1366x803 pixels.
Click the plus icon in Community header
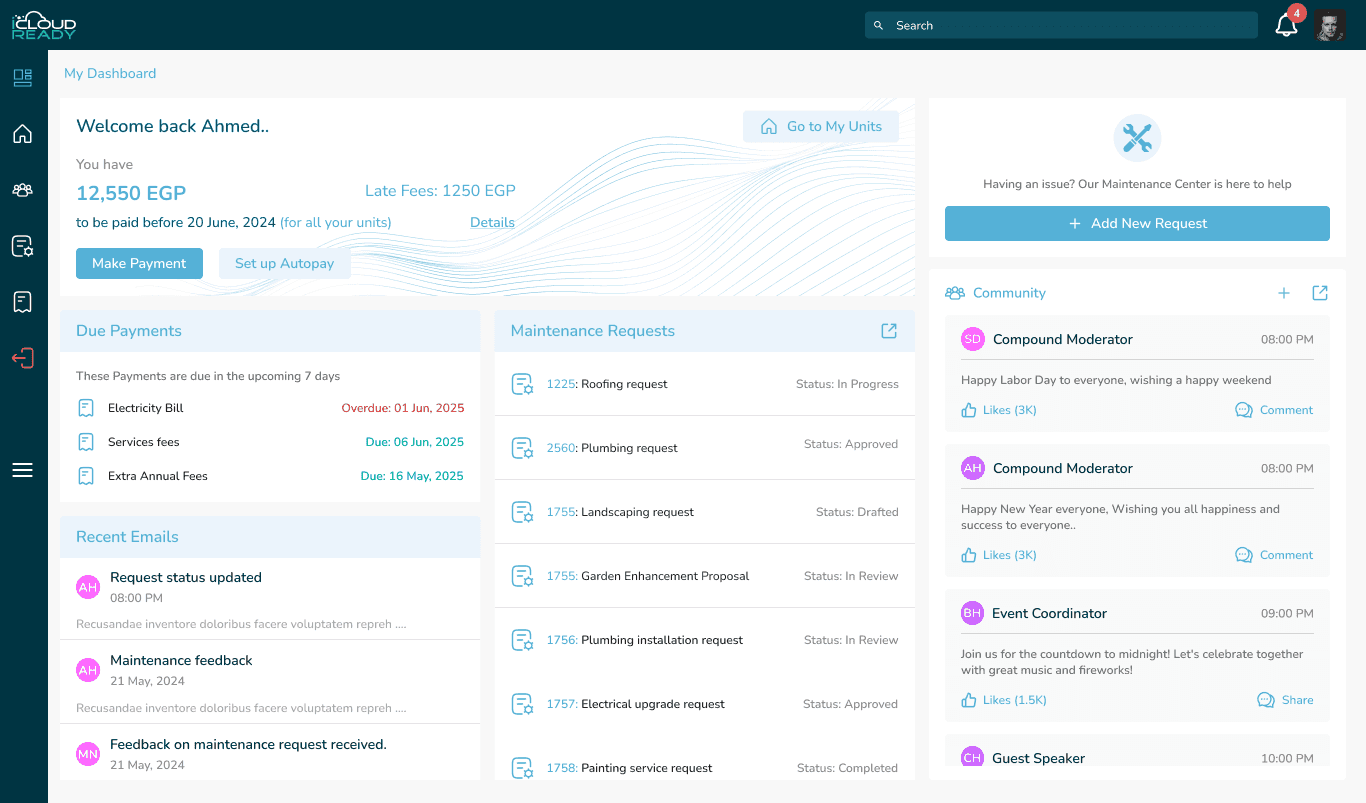[1284, 293]
